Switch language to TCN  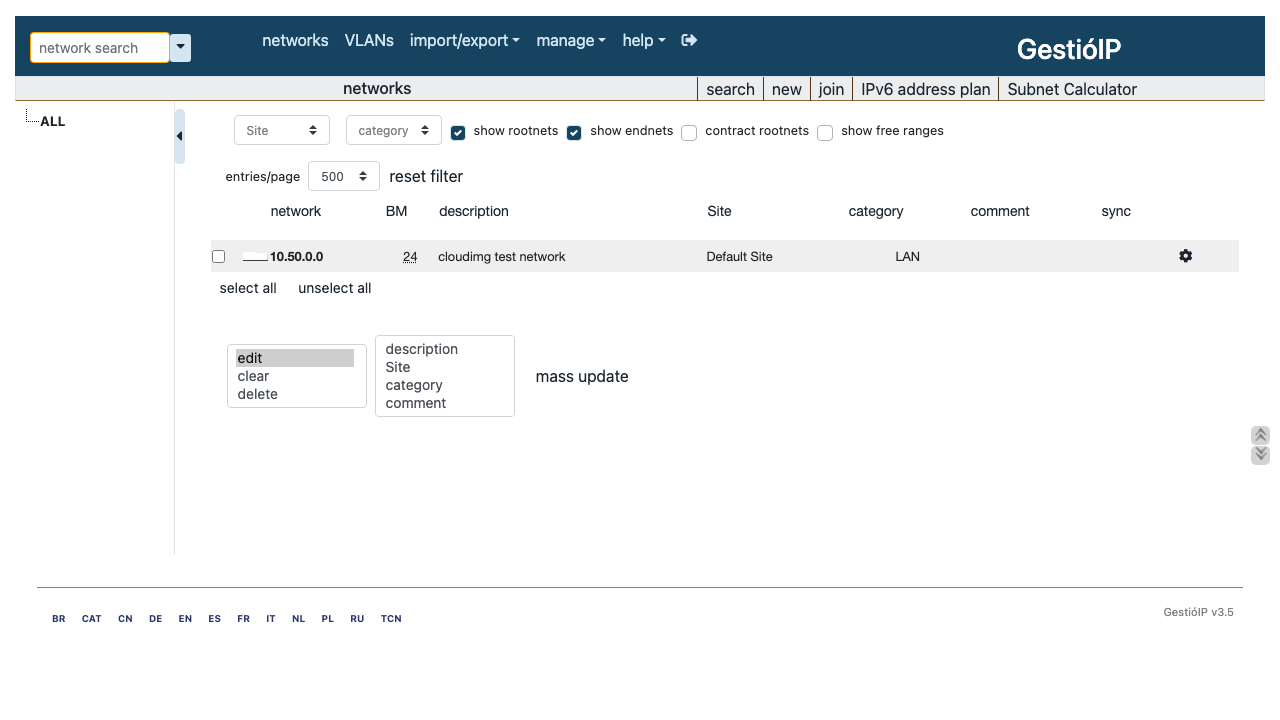coord(391,619)
